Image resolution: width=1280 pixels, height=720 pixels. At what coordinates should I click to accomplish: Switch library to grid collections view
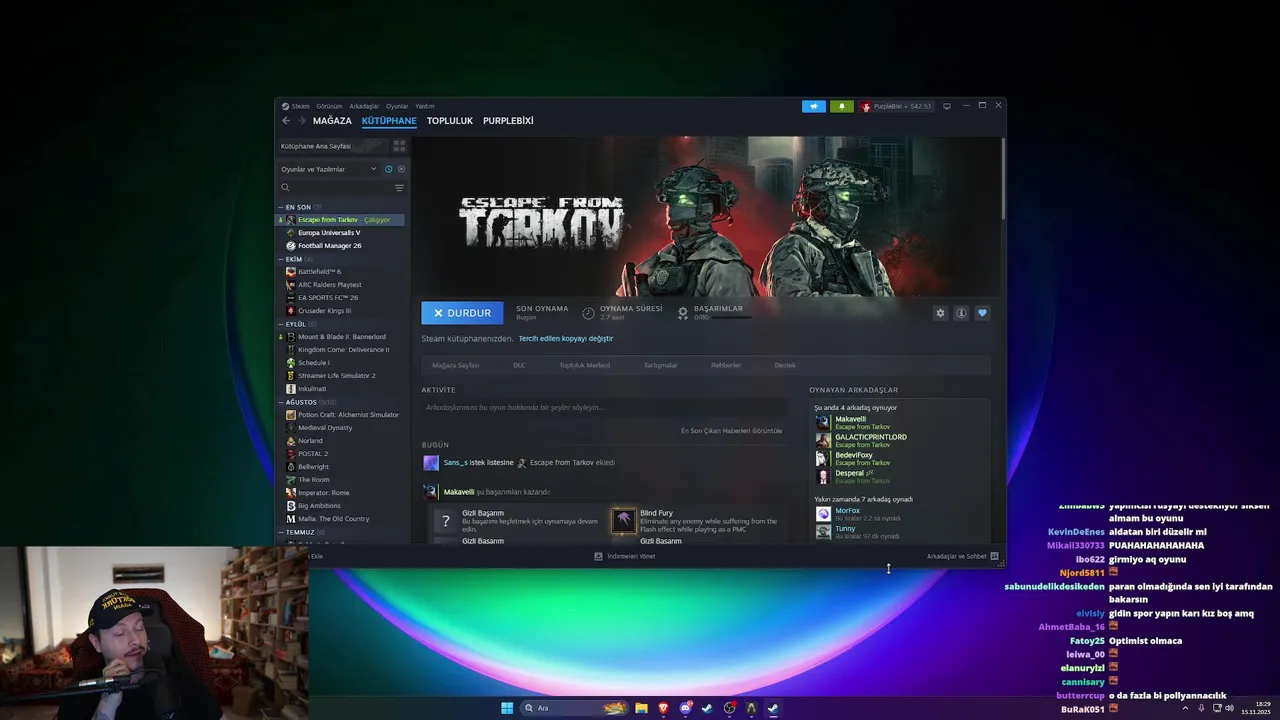pos(399,146)
